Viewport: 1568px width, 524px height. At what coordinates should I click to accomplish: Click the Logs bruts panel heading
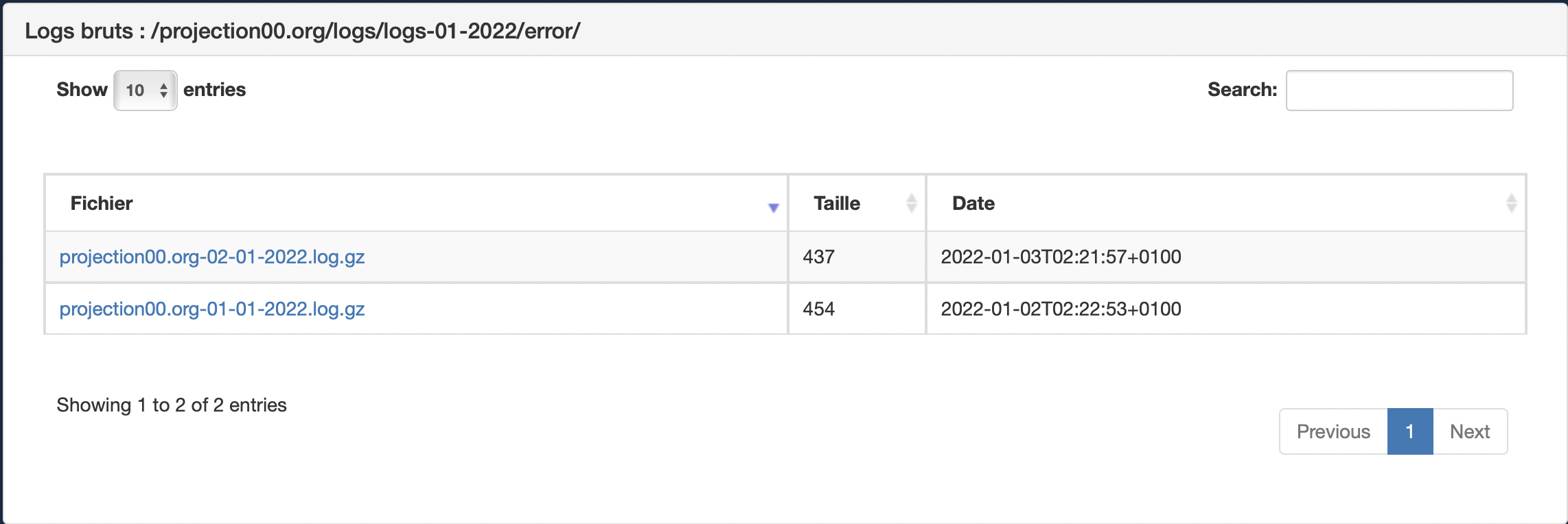(303, 31)
